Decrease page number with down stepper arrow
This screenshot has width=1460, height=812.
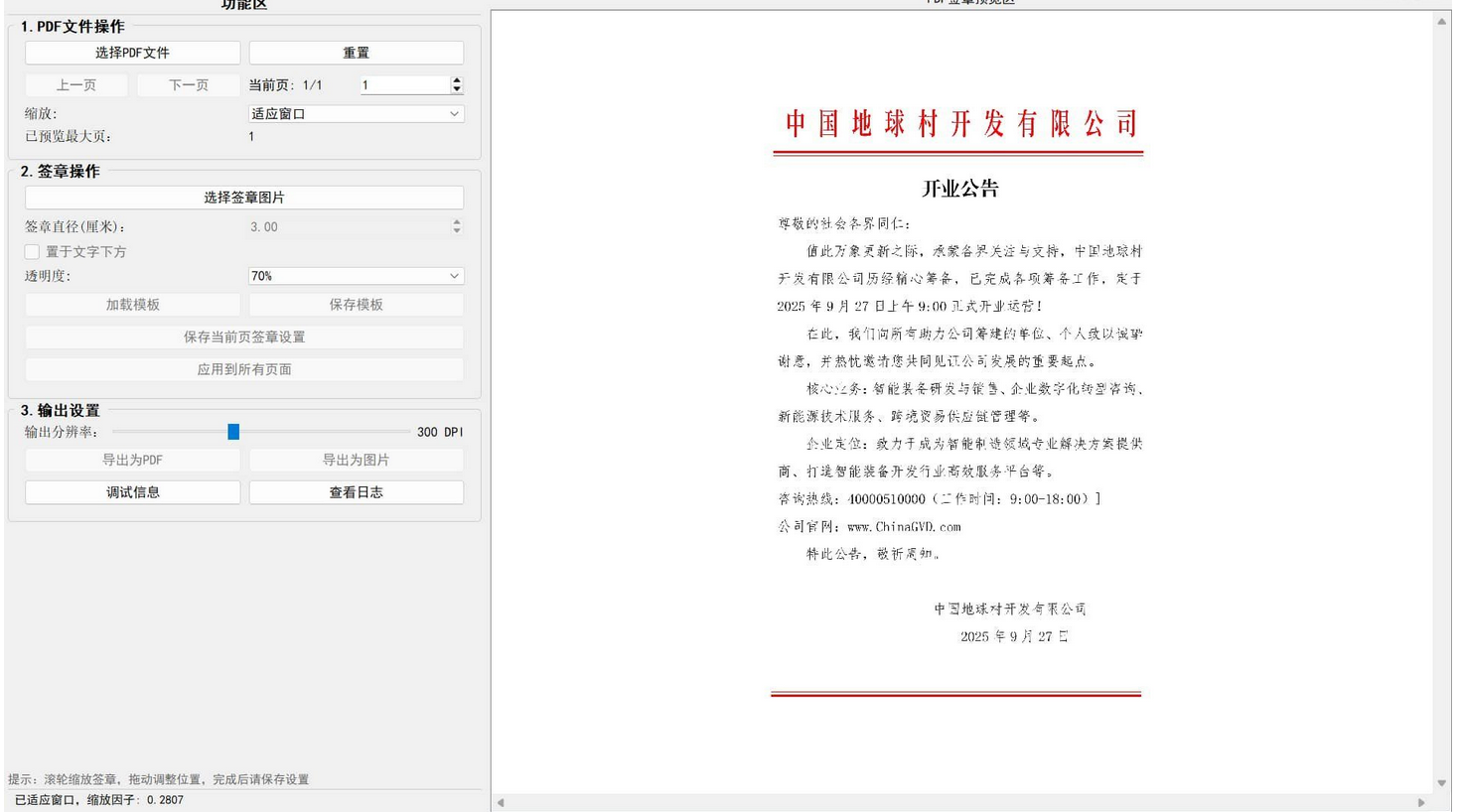pyautogui.click(x=457, y=90)
